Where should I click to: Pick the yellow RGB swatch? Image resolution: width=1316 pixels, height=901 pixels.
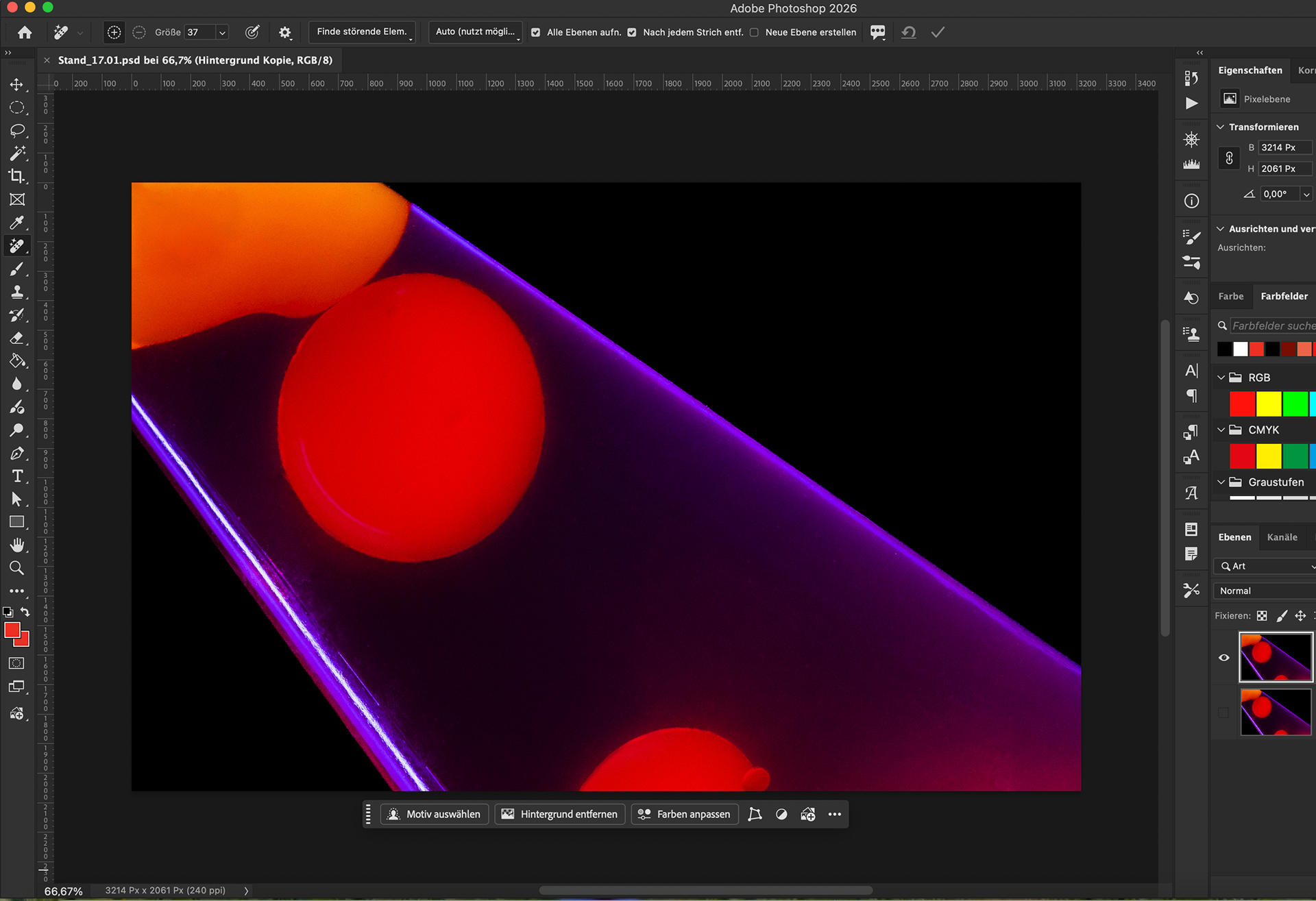pyautogui.click(x=1268, y=404)
